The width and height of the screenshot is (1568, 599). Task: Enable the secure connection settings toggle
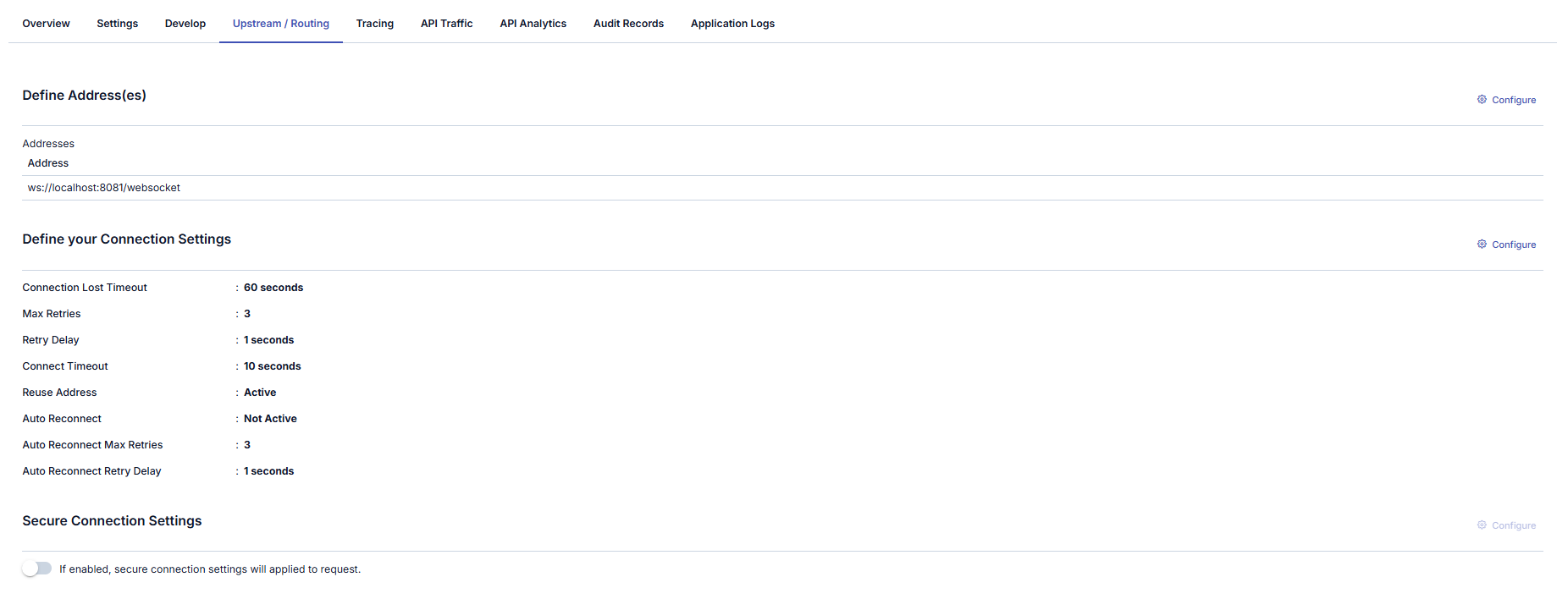pyautogui.click(x=37, y=569)
